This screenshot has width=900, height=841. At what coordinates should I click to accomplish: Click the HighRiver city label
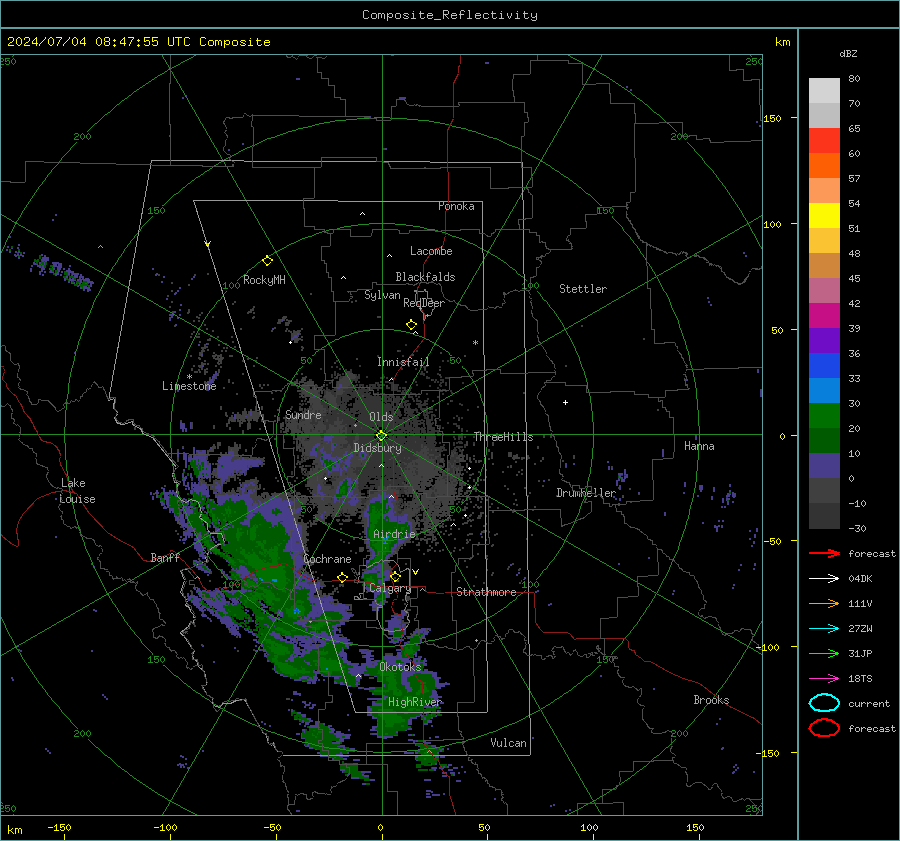(415, 702)
